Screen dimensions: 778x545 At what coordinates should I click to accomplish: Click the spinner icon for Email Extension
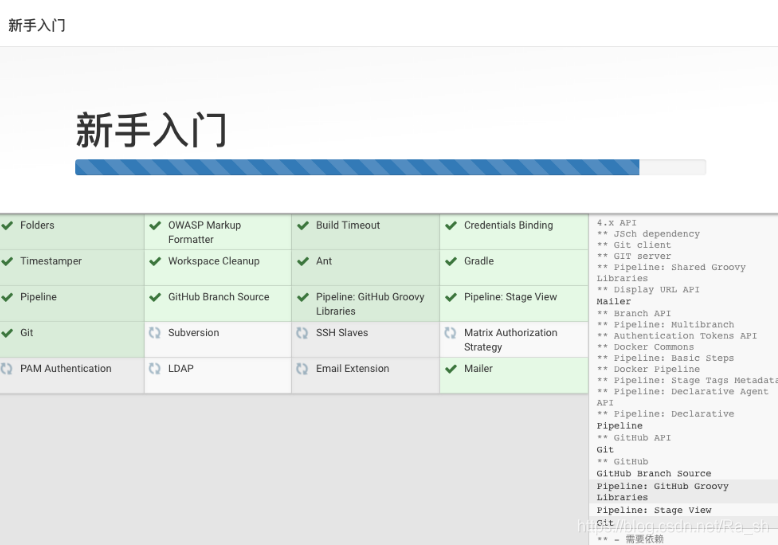[302, 368]
